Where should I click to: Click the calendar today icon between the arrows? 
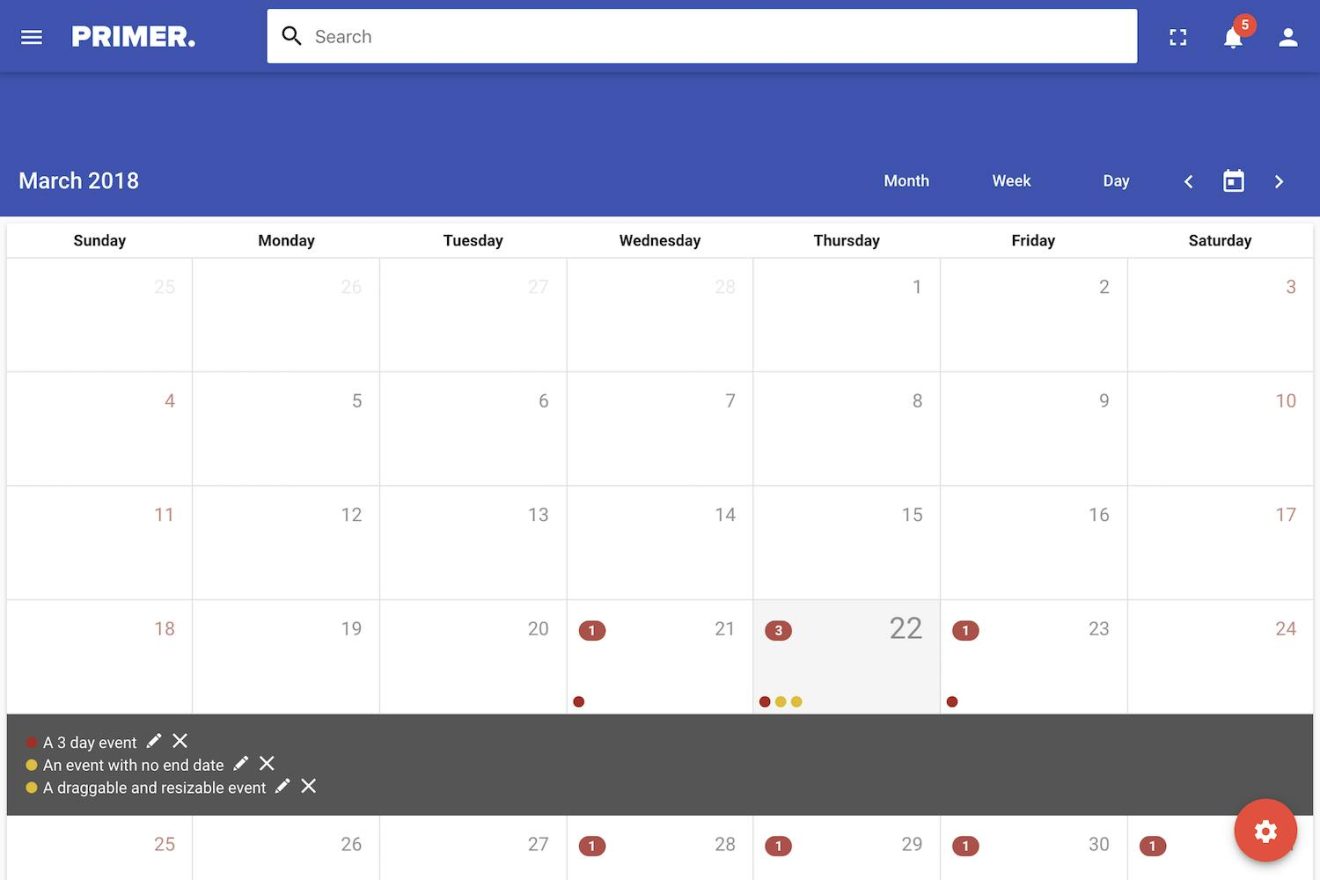[1233, 181]
